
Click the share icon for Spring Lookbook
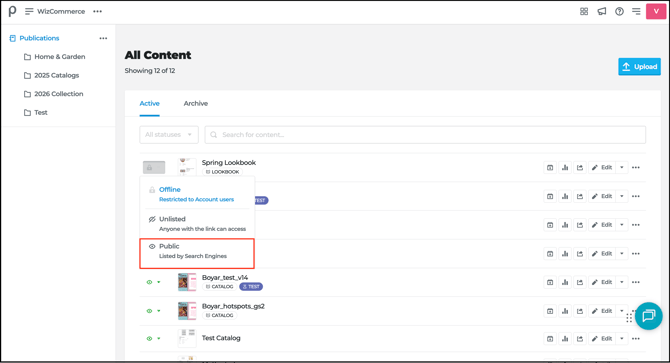click(580, 167)
